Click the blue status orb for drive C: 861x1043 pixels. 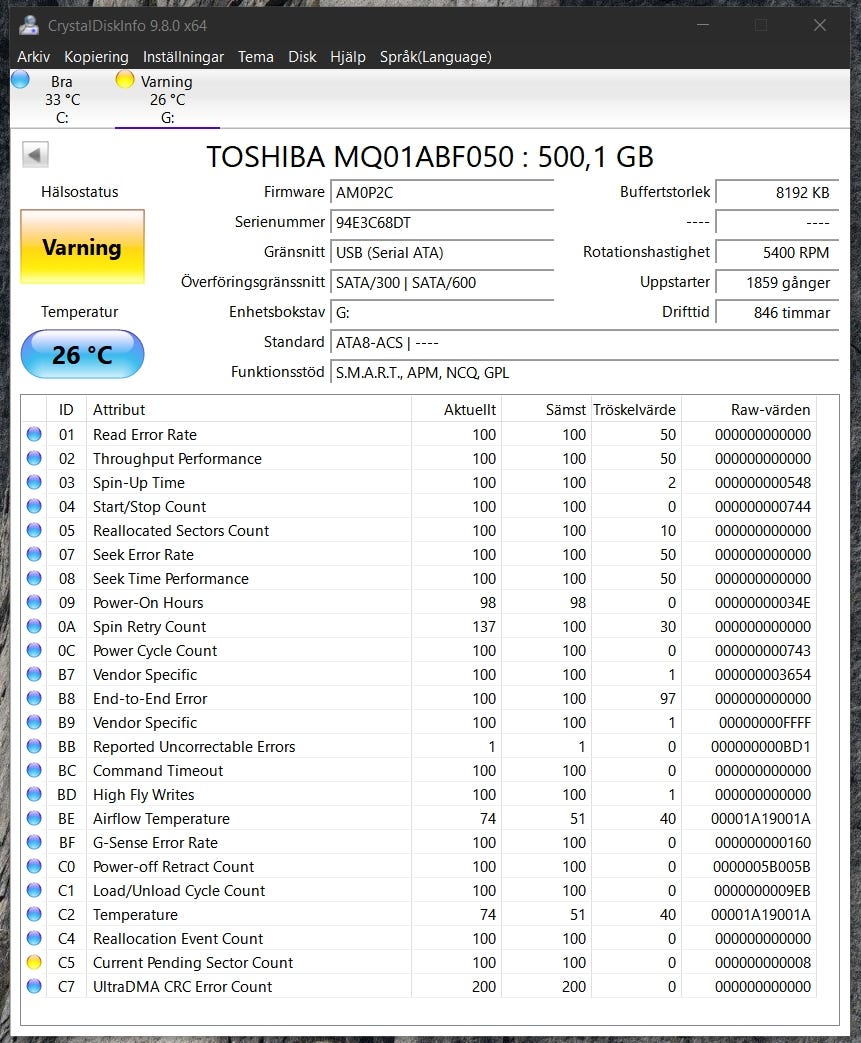[x=20, y=80]
